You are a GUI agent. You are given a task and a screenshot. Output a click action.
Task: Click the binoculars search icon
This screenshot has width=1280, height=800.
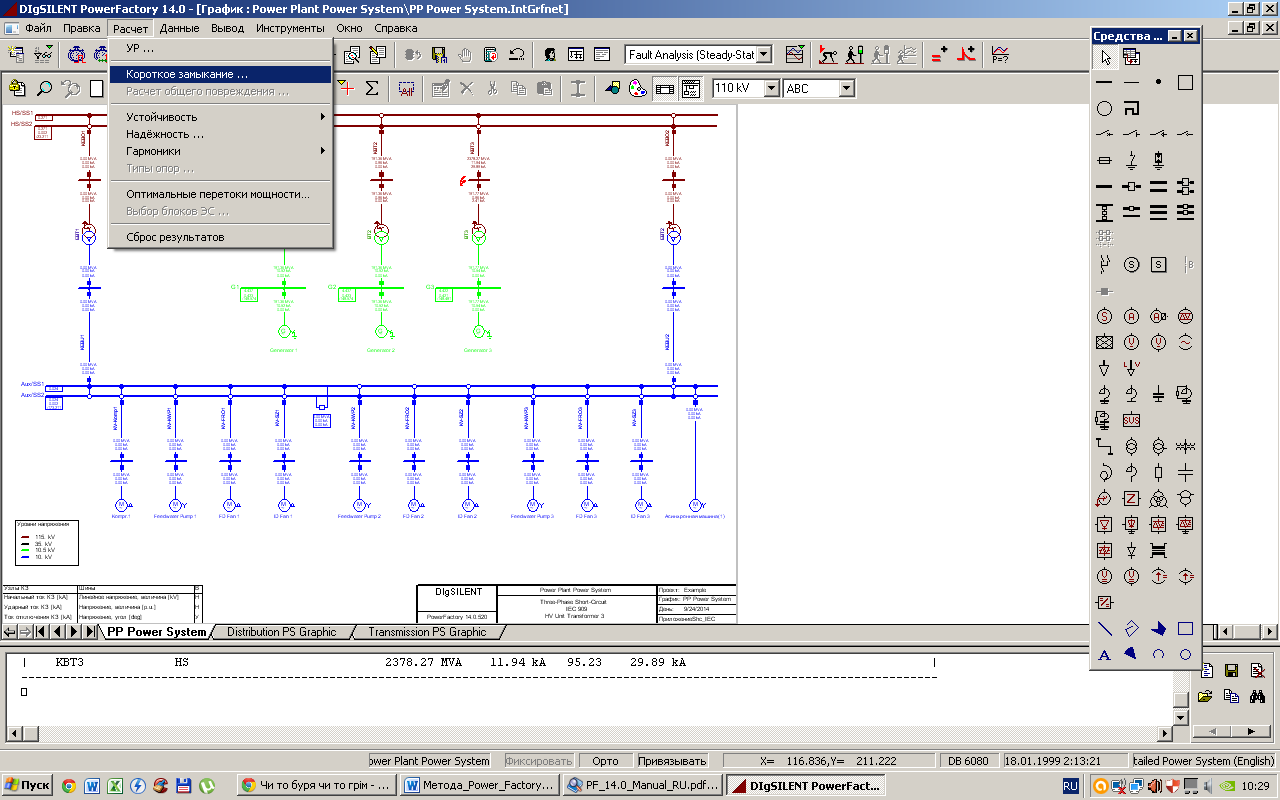[1258, 696]
